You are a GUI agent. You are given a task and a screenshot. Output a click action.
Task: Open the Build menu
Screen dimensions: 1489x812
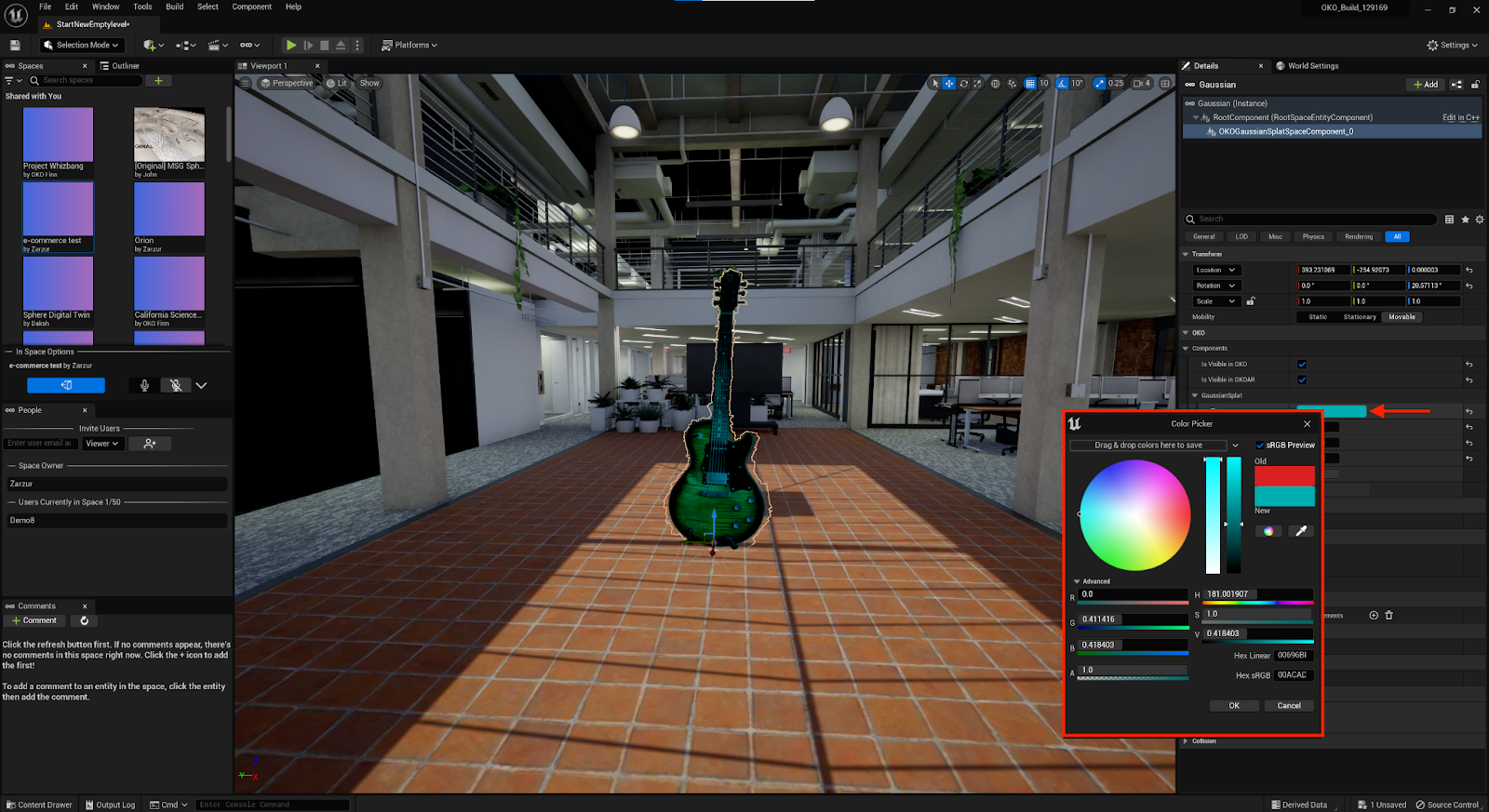174,7
